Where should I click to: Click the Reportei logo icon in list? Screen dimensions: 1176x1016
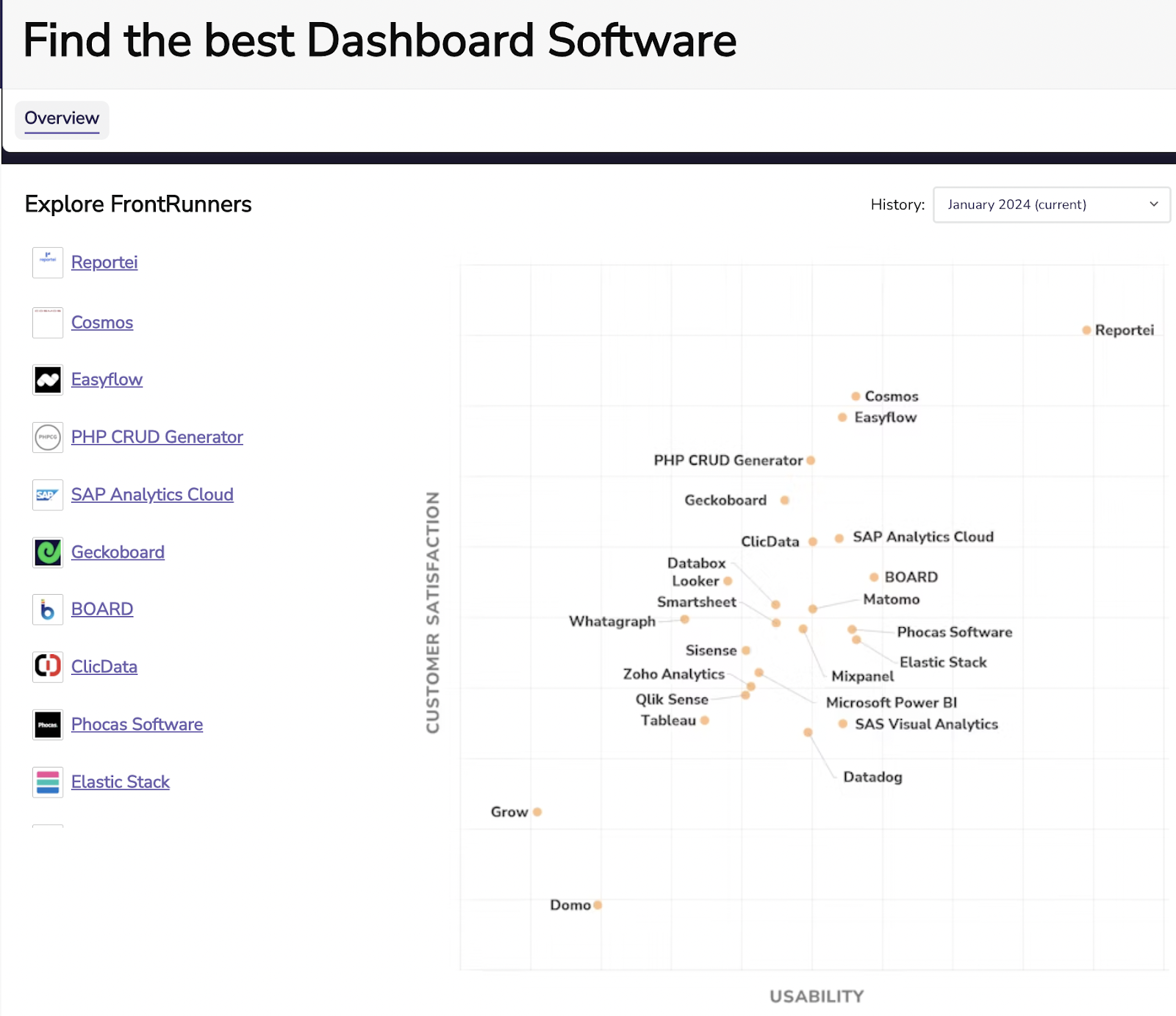point(48,262)
